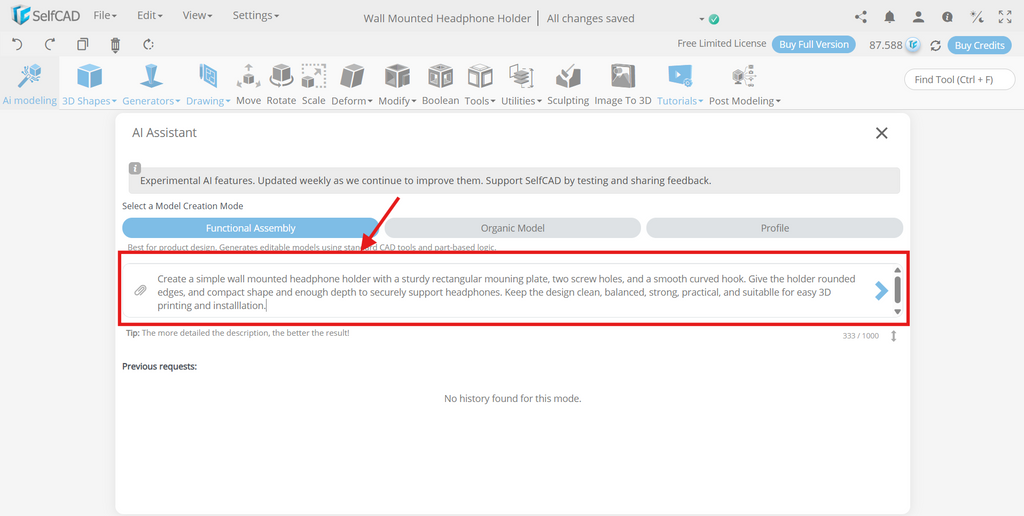
Task: Click the copy object icon
Action: (x=82, y=44)
